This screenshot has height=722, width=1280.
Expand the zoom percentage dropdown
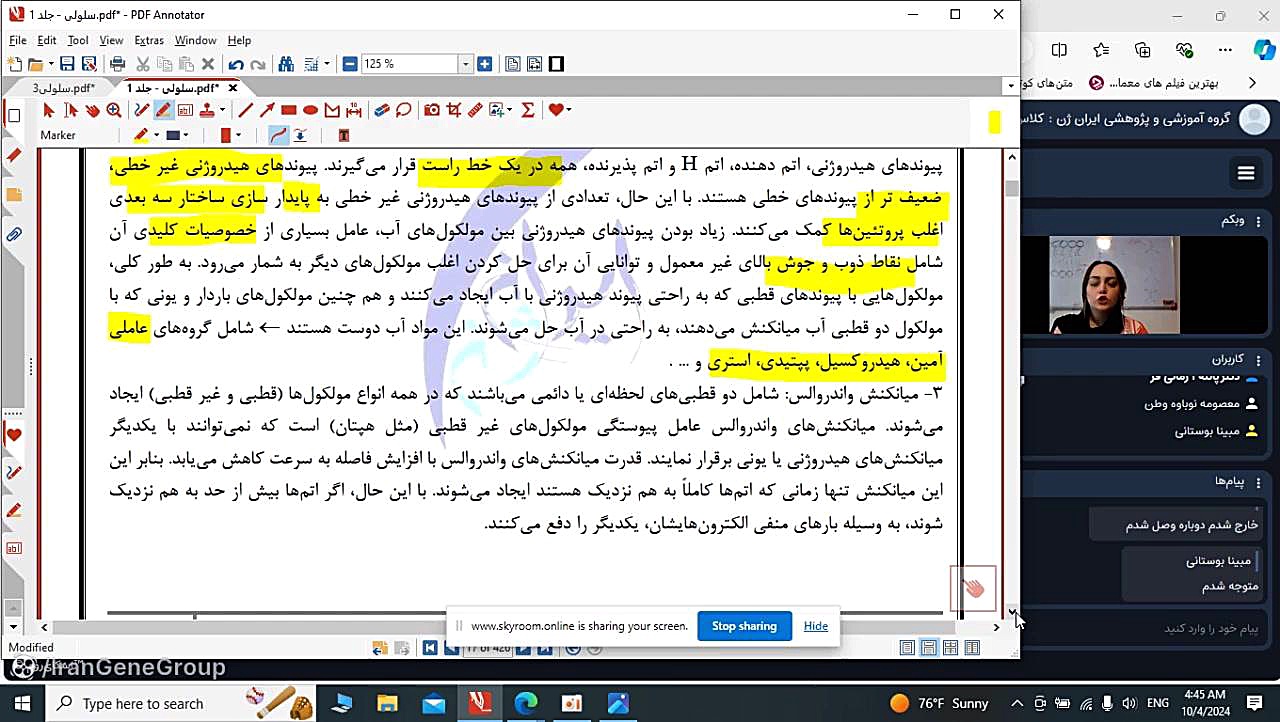coord(465,64)
